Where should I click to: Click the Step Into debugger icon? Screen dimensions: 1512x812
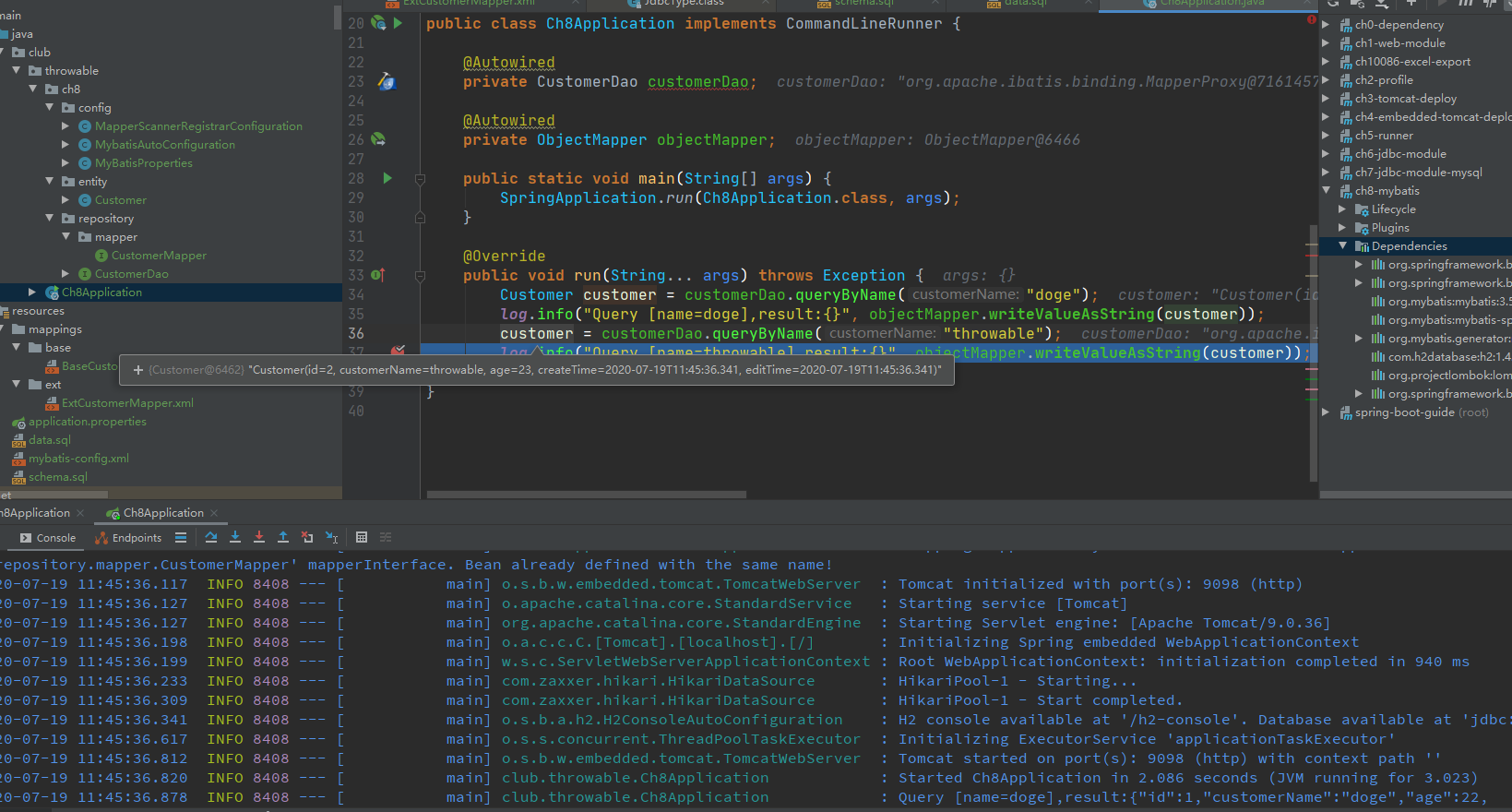(x=235, y=537)
